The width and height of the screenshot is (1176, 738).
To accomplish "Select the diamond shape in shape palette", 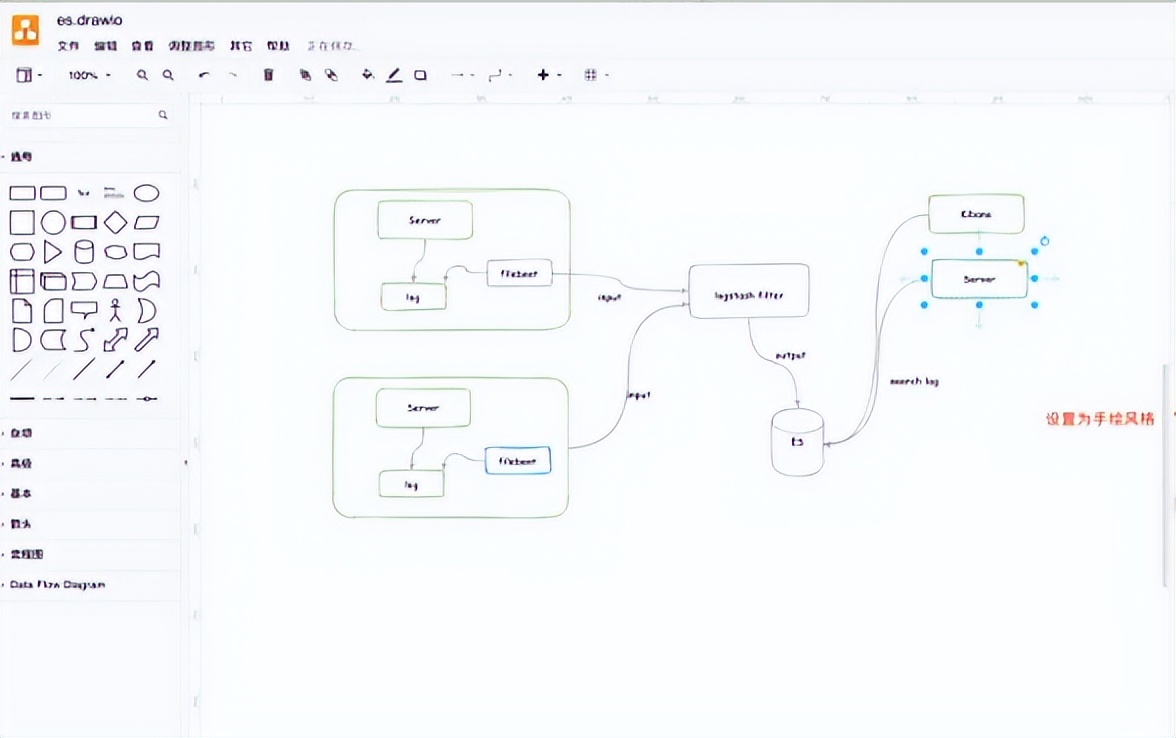I will click(x=116, y=222).
